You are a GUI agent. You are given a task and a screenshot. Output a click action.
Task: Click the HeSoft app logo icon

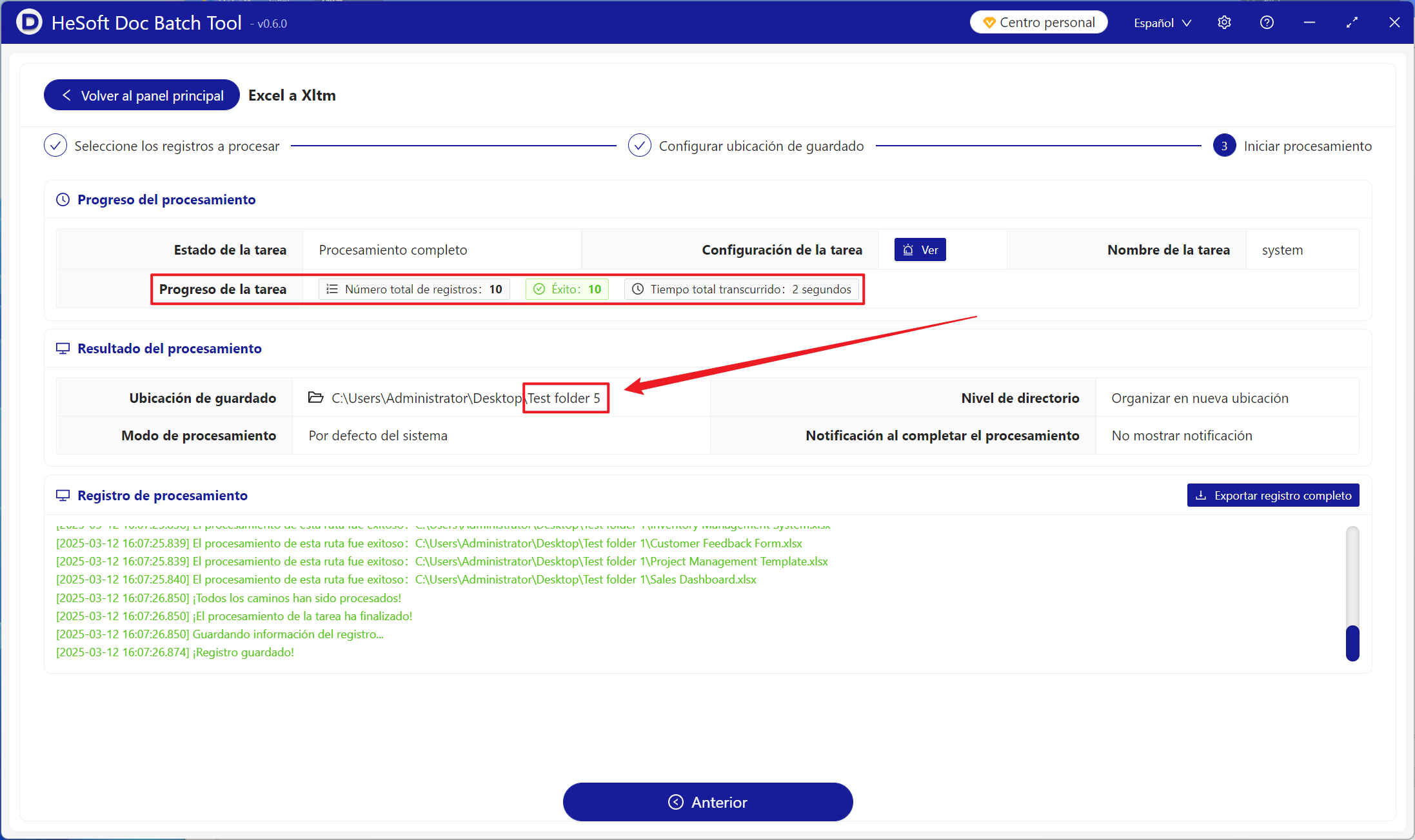(x=29, y=22)
